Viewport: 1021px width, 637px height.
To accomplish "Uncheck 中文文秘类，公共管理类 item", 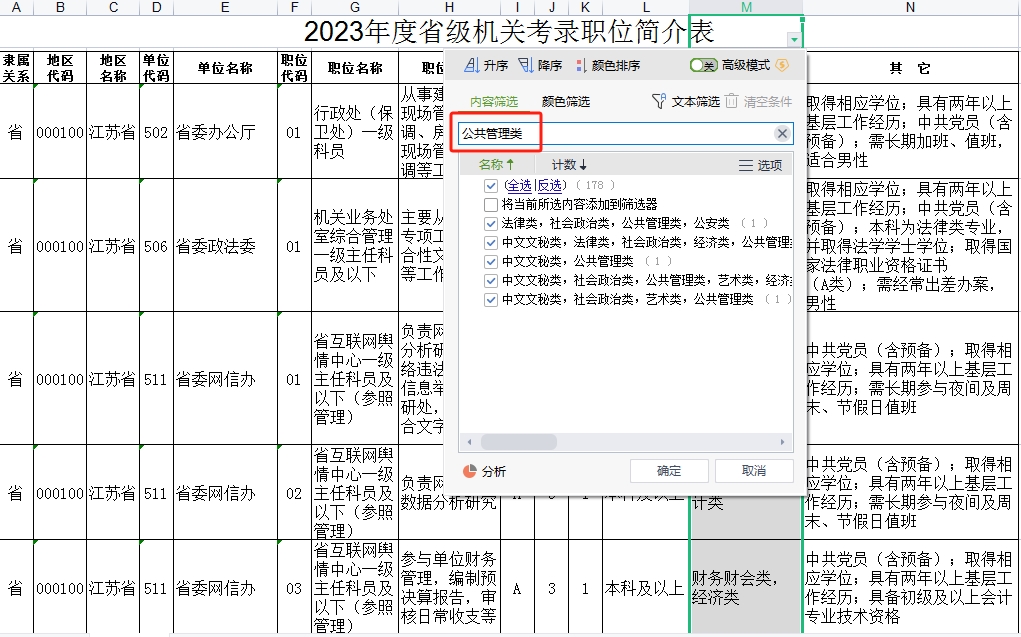I will coord(491,261).
